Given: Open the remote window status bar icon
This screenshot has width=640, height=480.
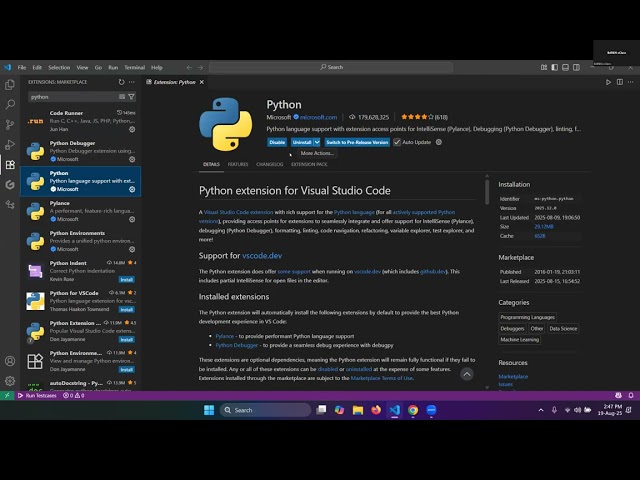Looking at the screenshot, I should click(x=7, y=396).
